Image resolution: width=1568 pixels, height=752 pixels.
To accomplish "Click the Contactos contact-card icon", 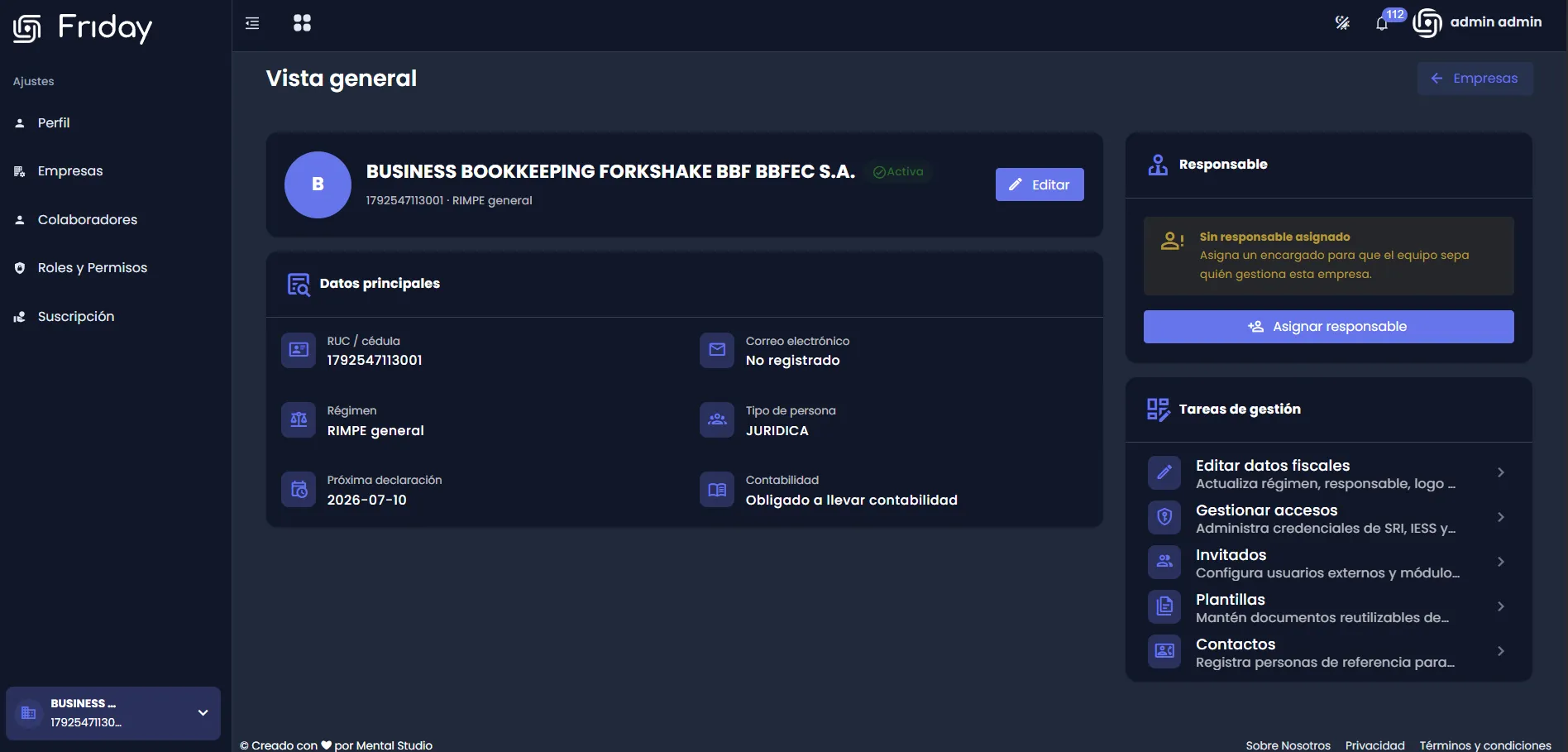I will click(x=1164, y=651).
